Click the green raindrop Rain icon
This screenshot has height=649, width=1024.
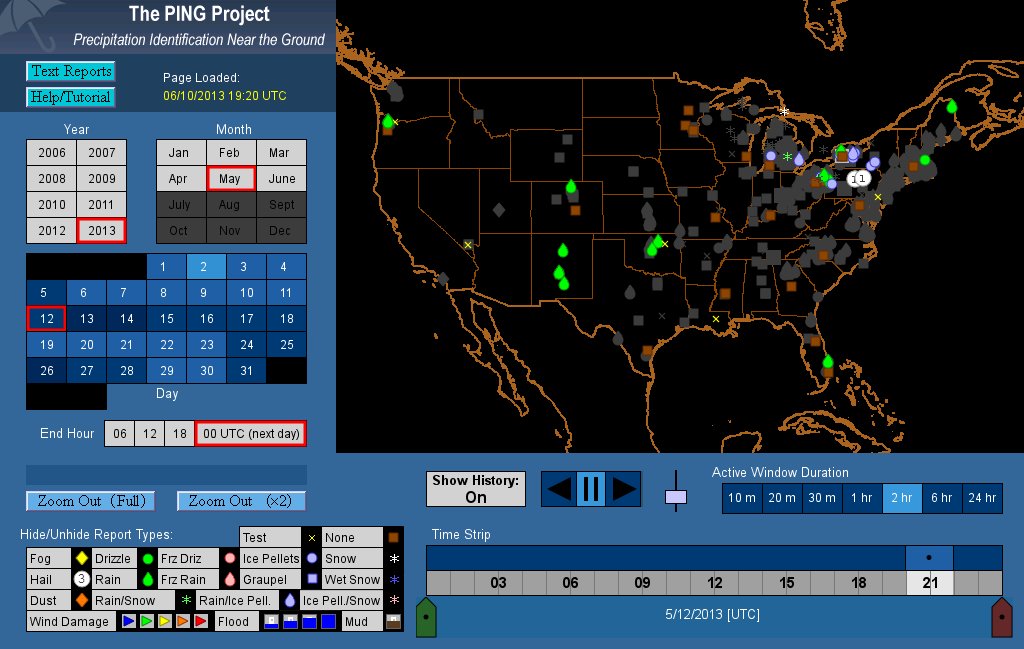click(147, 579)
